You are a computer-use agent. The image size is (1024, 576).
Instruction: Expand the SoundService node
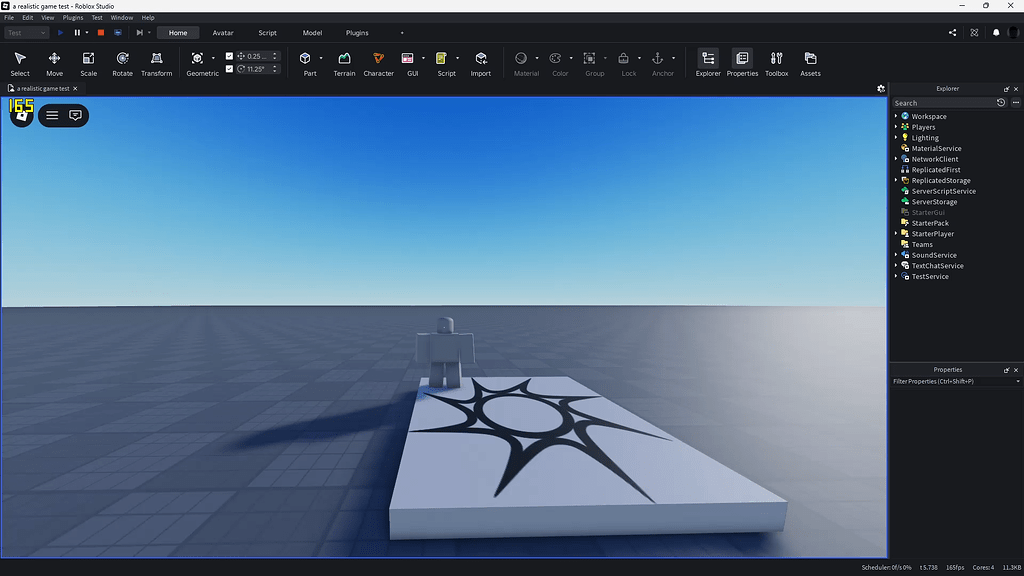coord(896,255)
